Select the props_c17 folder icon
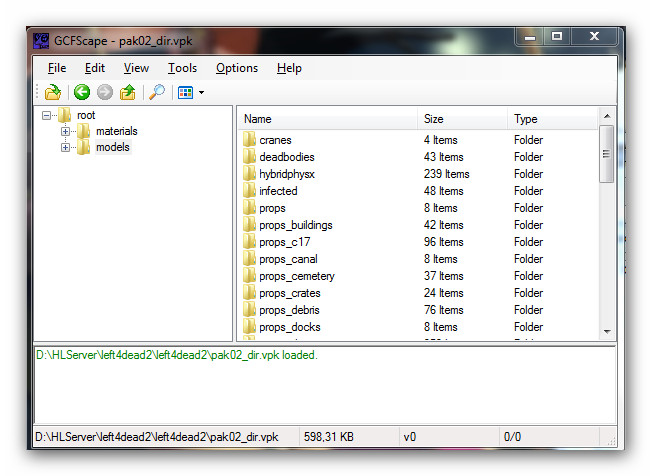This screenshot has height=476, width=652. click(249, 242)
